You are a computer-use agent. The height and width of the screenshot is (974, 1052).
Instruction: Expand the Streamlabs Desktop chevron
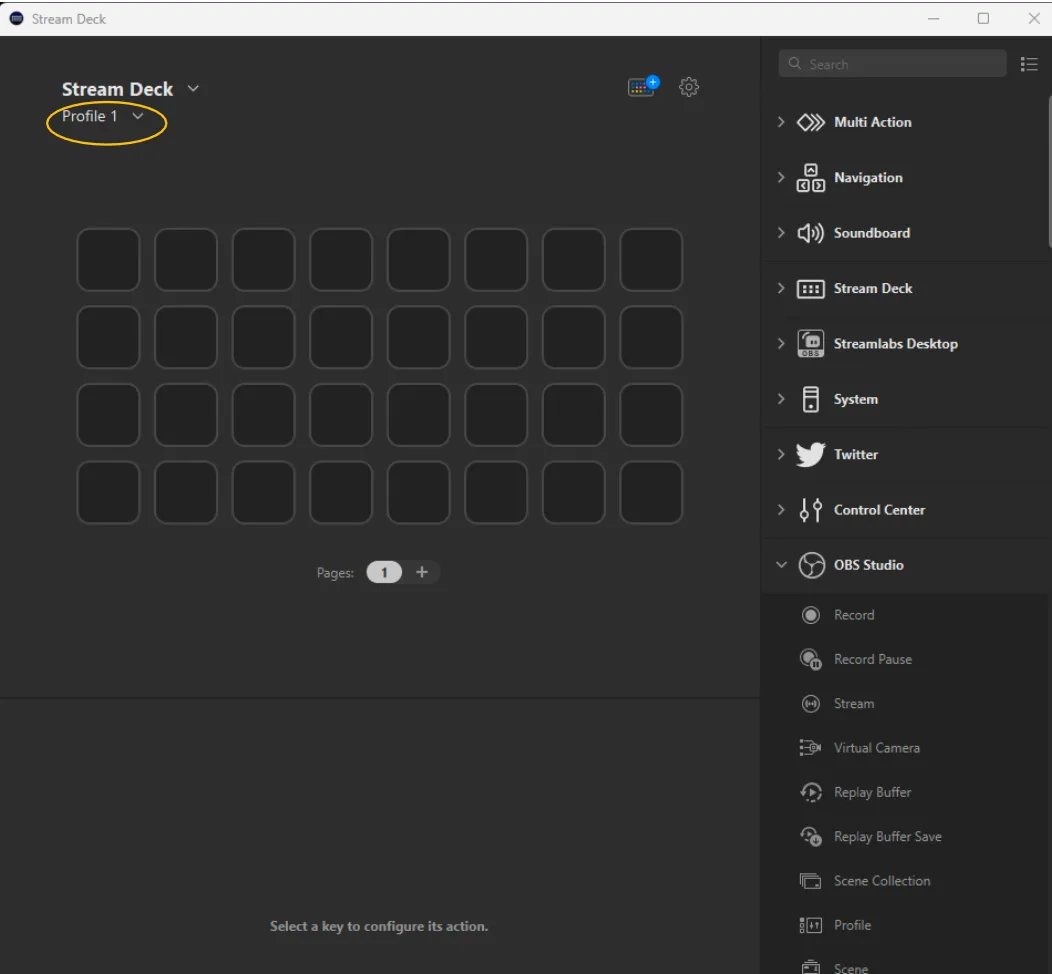[x=781, y=343]
